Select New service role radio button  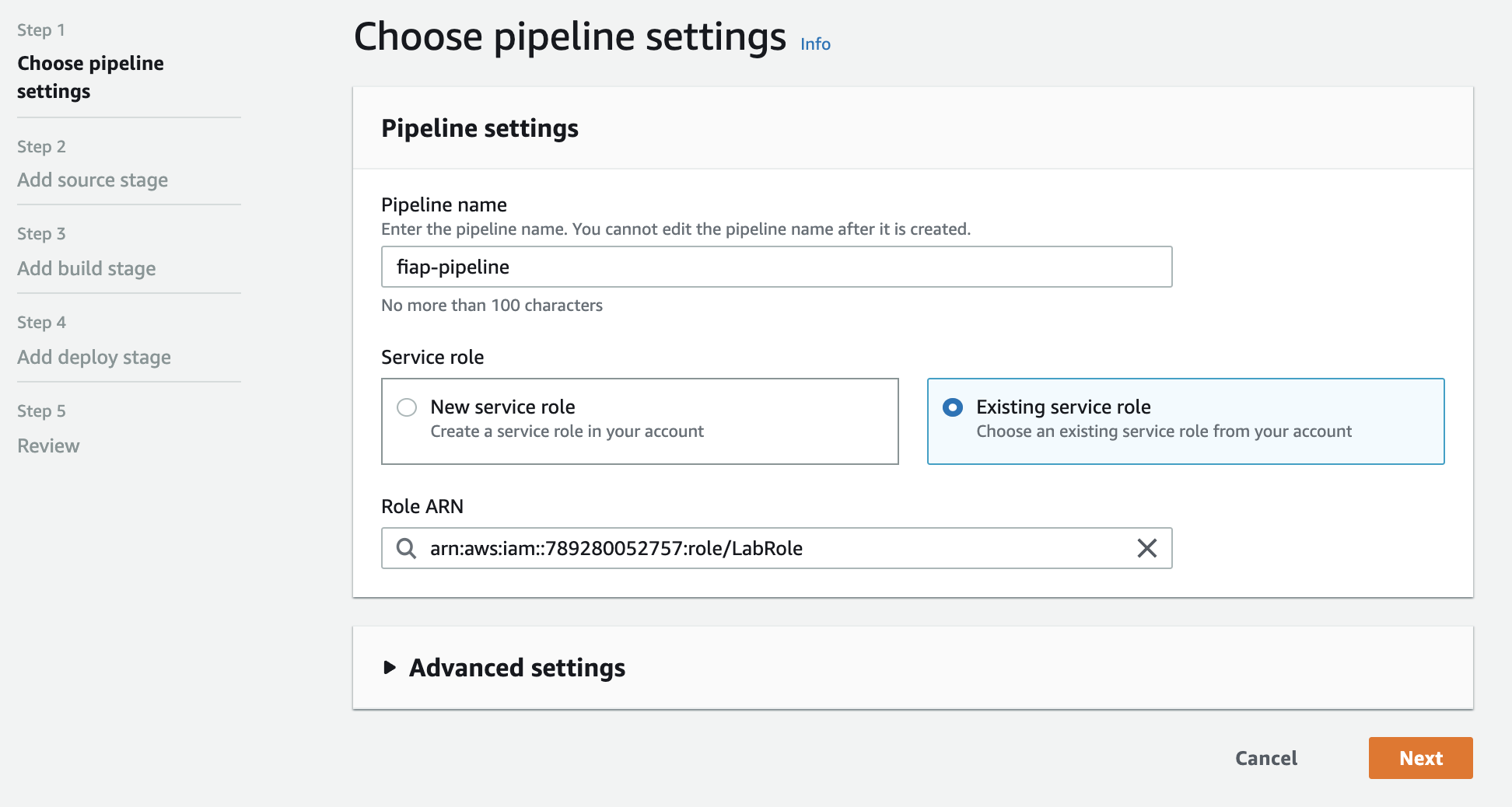[407, 407]
